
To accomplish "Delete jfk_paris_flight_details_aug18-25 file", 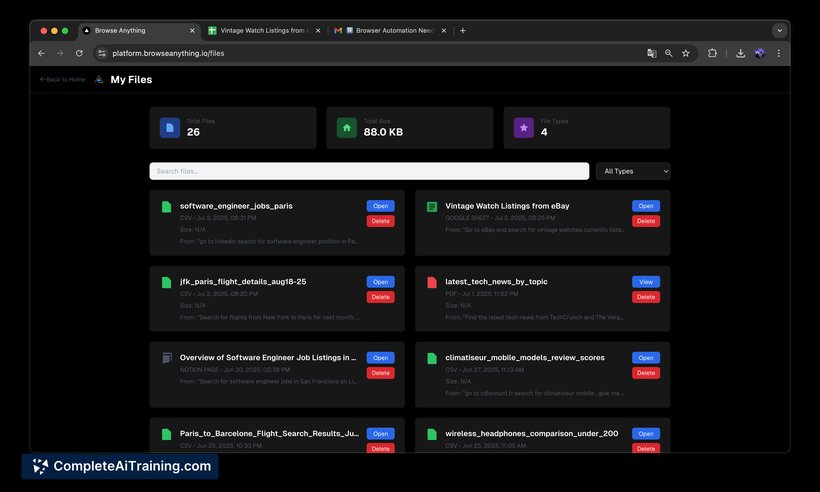I will tap(380, 297).
